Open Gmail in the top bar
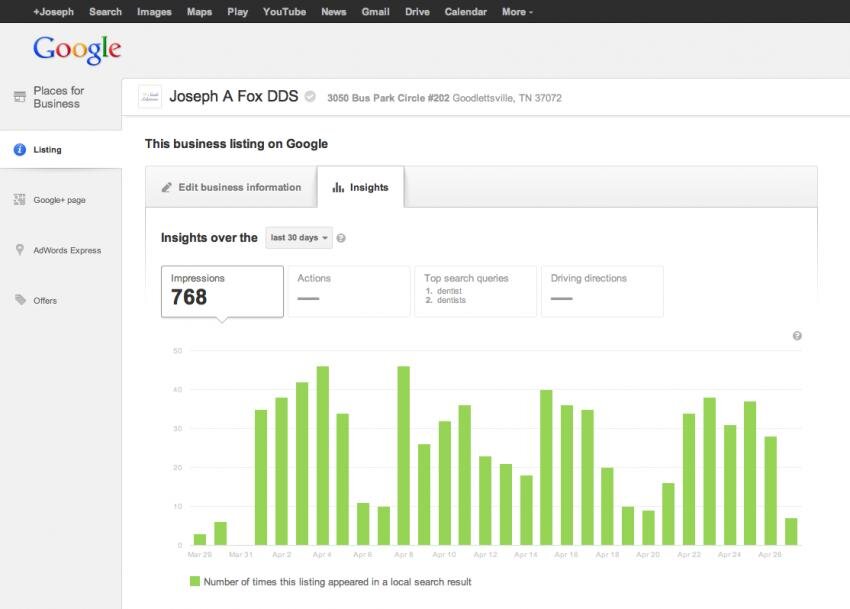This screenshot has height=609, width=850. click(375, 11)
